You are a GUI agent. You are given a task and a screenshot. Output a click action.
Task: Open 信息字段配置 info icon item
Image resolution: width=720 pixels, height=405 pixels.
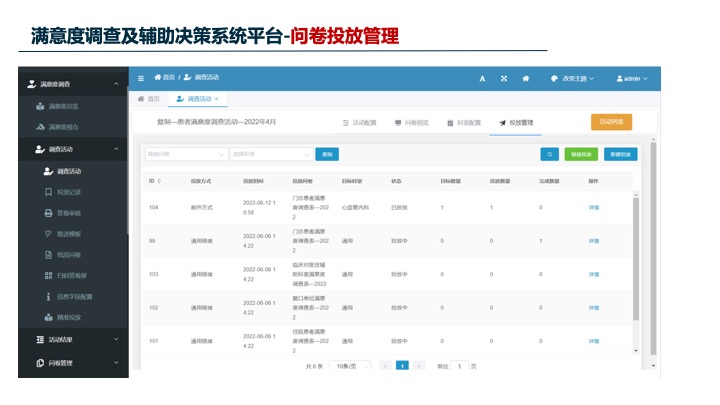pyautogui.click(x=48, y=297)
